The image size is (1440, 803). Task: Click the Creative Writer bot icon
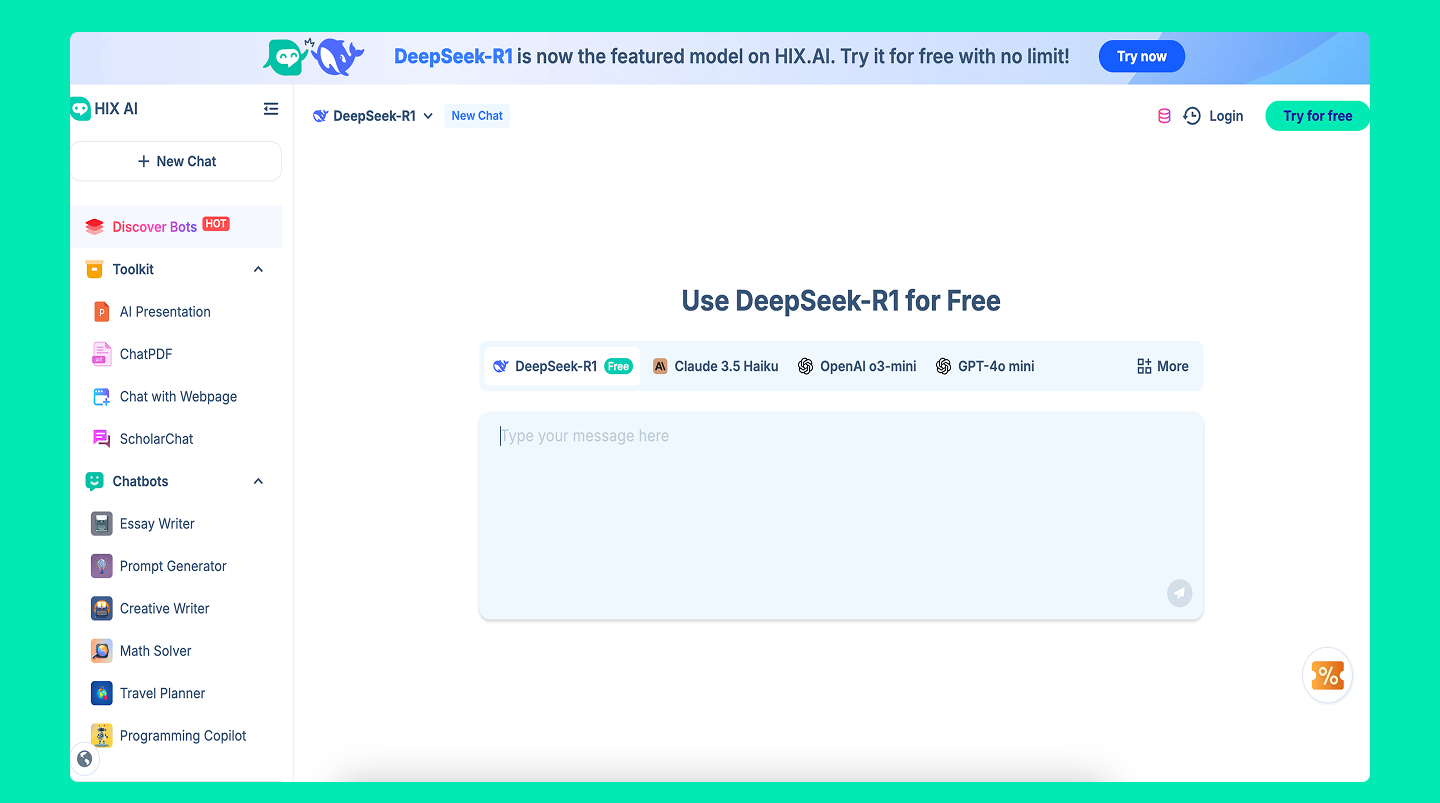click(101, 609)
